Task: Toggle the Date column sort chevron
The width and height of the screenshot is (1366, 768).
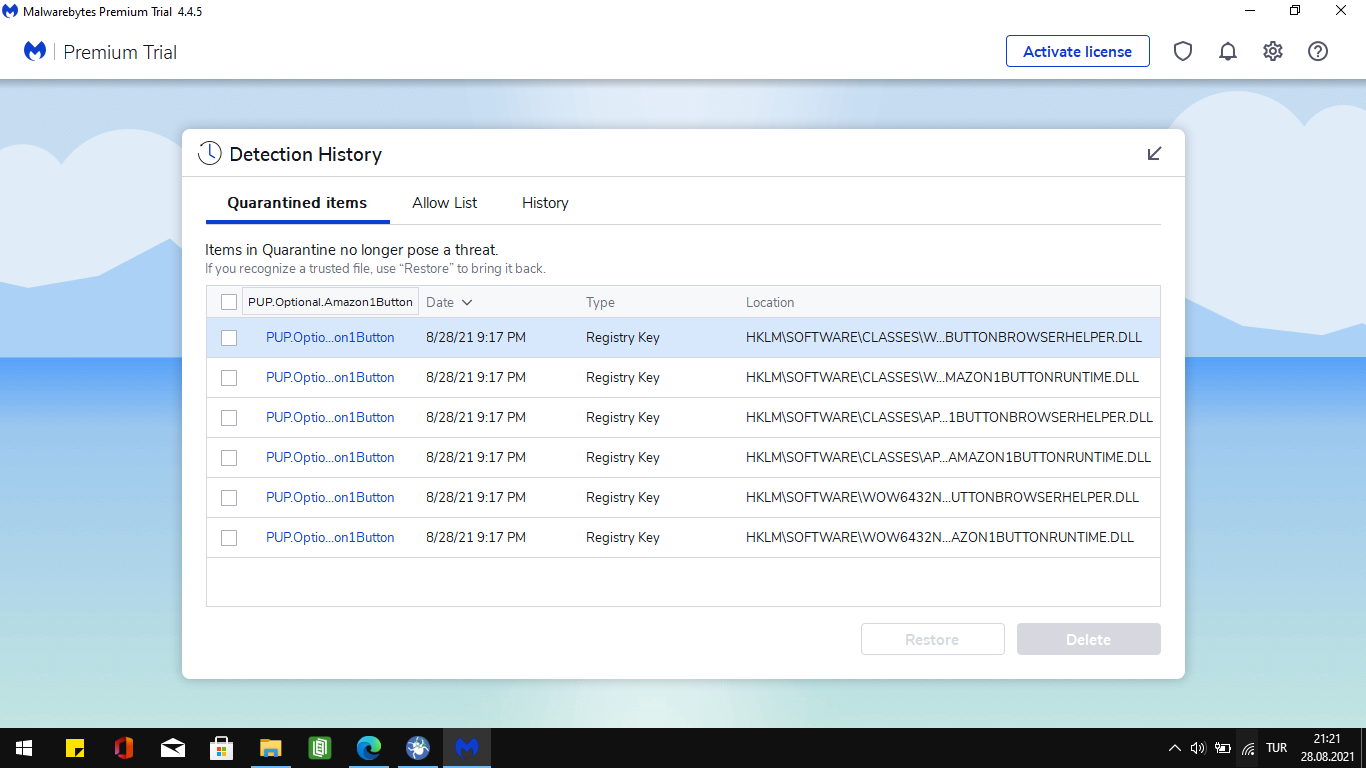Action: point(467,302)
